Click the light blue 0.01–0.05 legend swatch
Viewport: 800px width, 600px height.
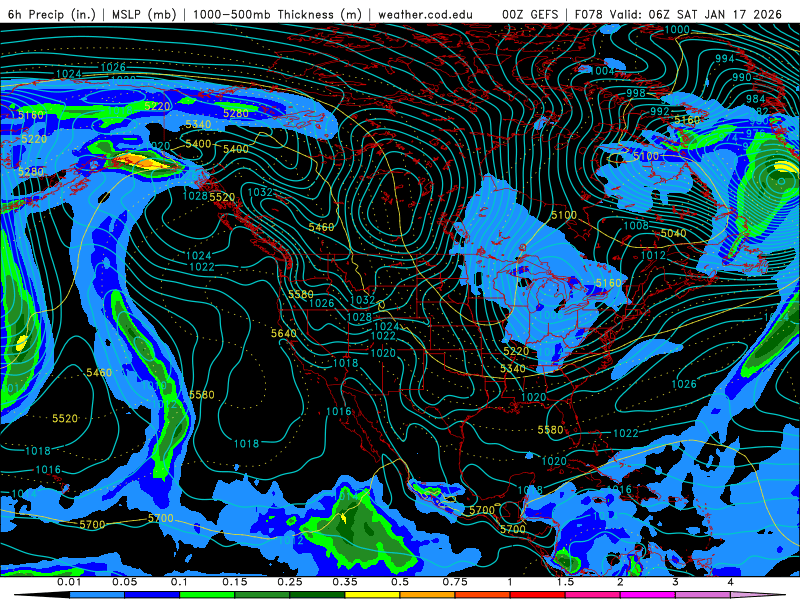click(97, 595)
